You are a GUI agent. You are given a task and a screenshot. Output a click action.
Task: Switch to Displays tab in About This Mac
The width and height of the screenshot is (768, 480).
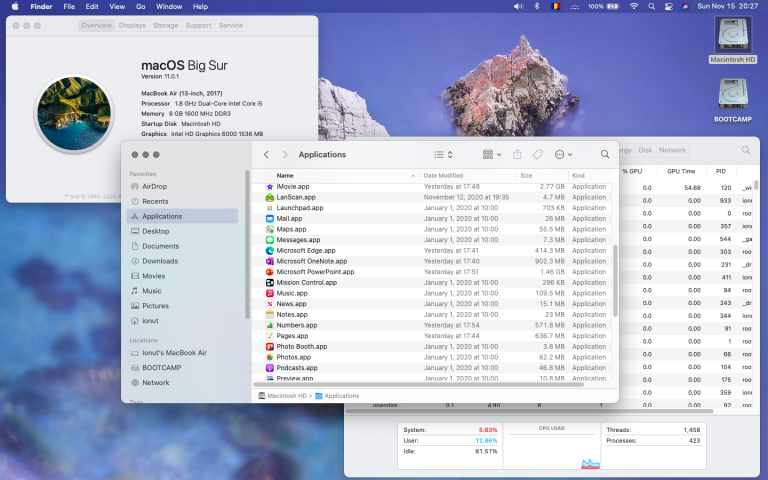[132, 25]
